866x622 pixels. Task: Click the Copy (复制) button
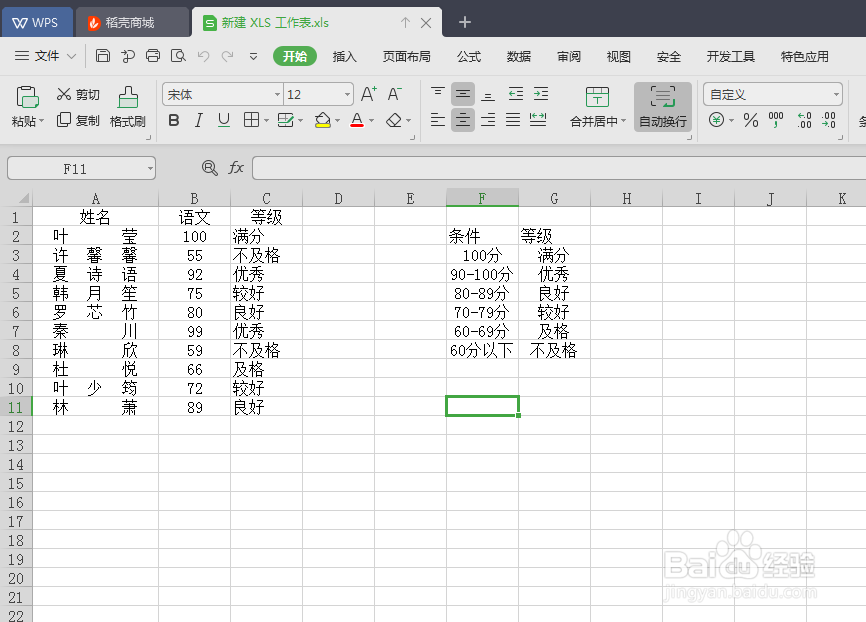point(78,120)
